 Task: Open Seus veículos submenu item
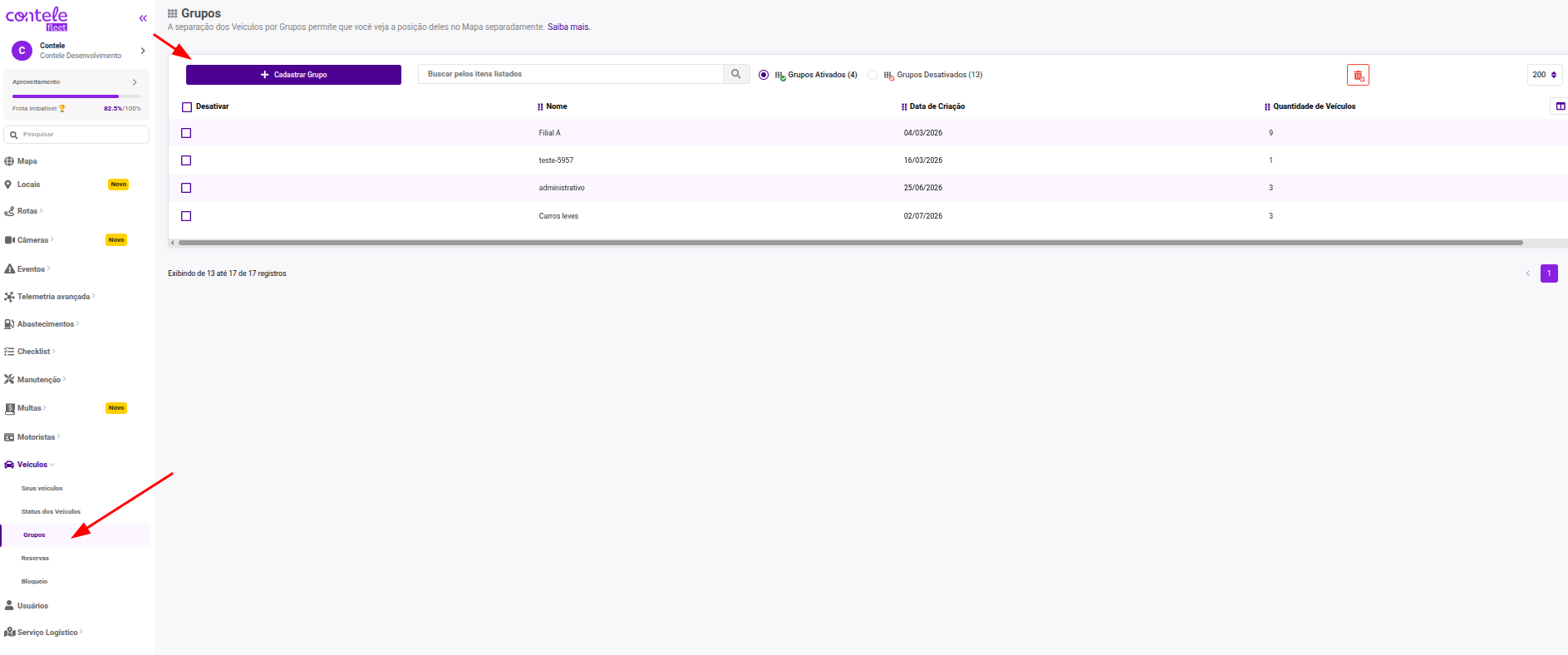pyautogui.click(x=42, y=489)
